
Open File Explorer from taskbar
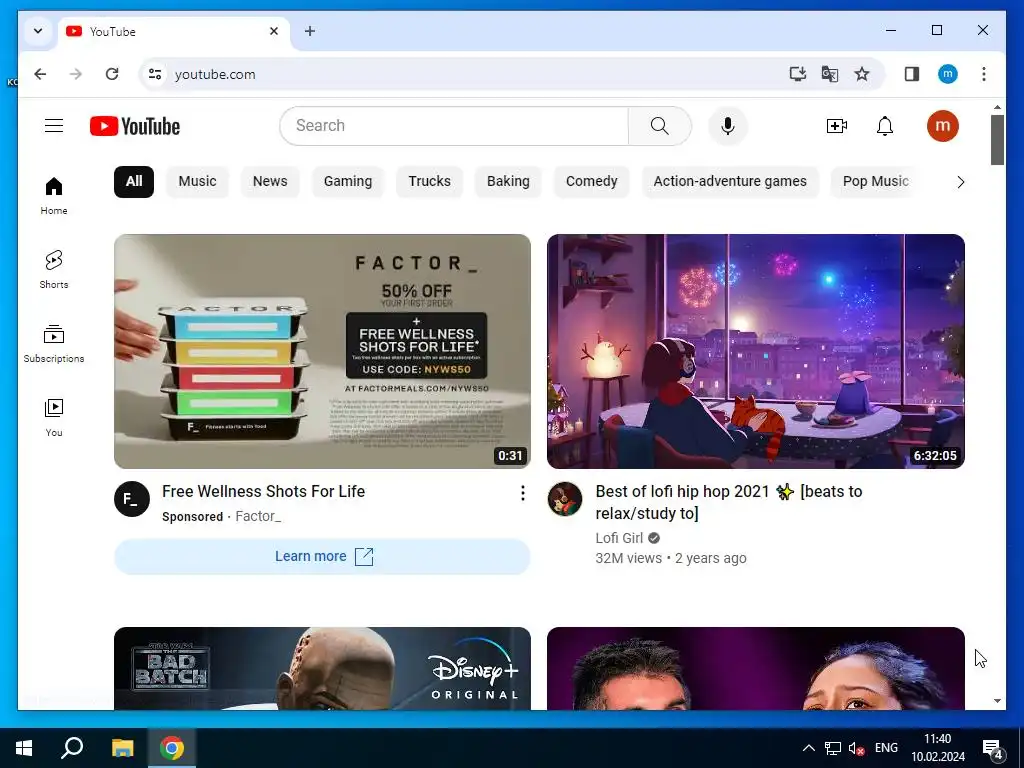pos(122,748)
